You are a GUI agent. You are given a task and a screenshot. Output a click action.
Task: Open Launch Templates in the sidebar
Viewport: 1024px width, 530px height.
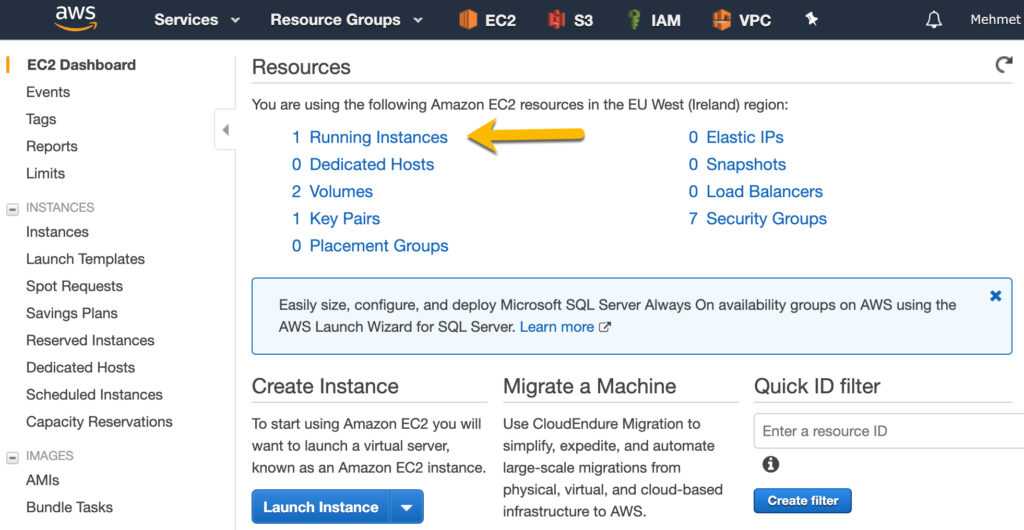[x=86, y=259]
